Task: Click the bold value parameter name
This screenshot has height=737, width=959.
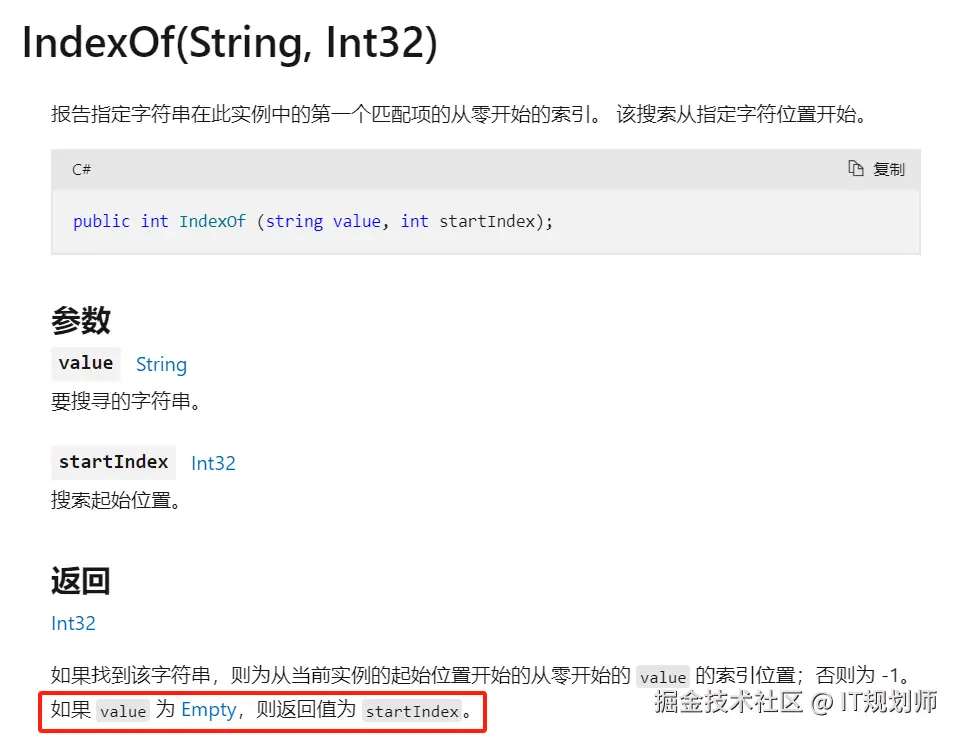Action: click(x=86, y=363)
